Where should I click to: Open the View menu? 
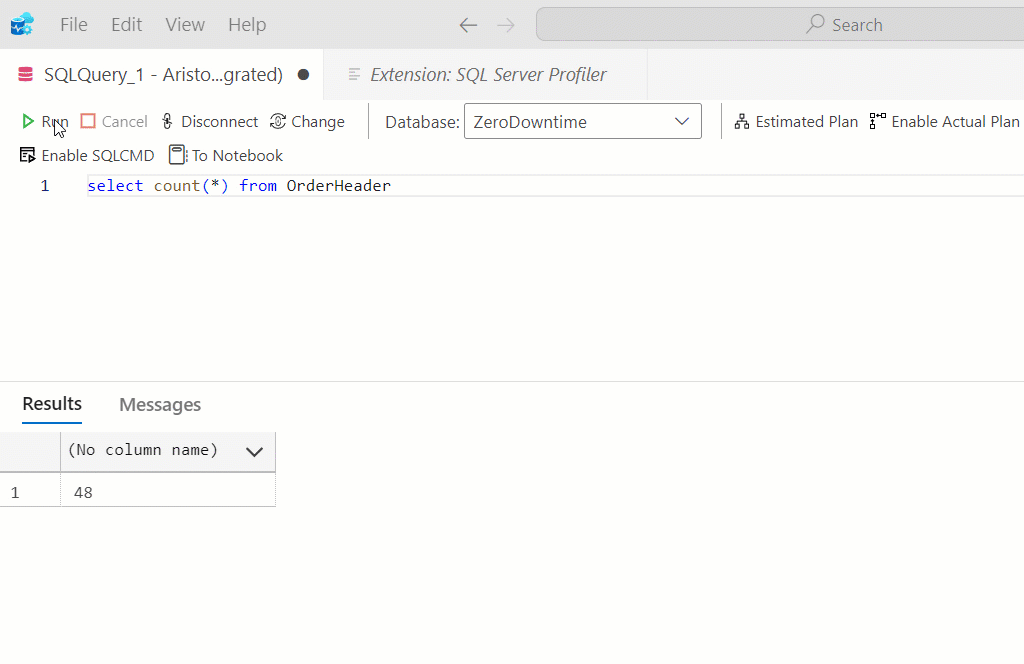[x=185, y=25]
